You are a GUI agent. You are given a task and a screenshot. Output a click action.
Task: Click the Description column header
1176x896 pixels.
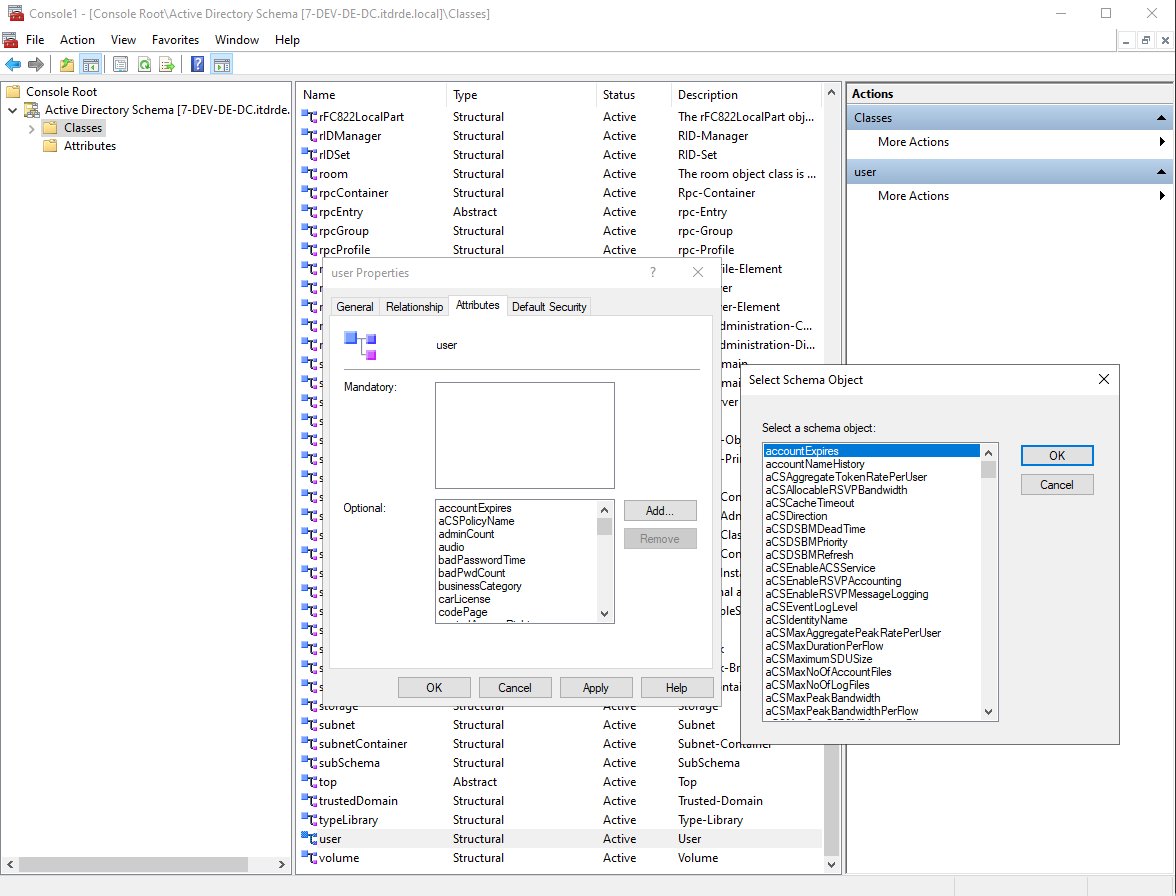[x=746, y=95]
